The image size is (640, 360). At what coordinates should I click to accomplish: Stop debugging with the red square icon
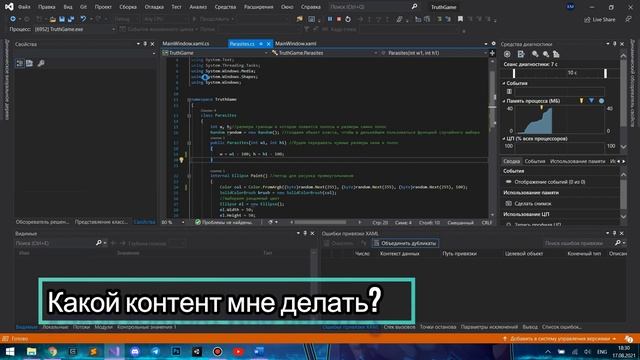pyautogui.click(x=338, y=19)
